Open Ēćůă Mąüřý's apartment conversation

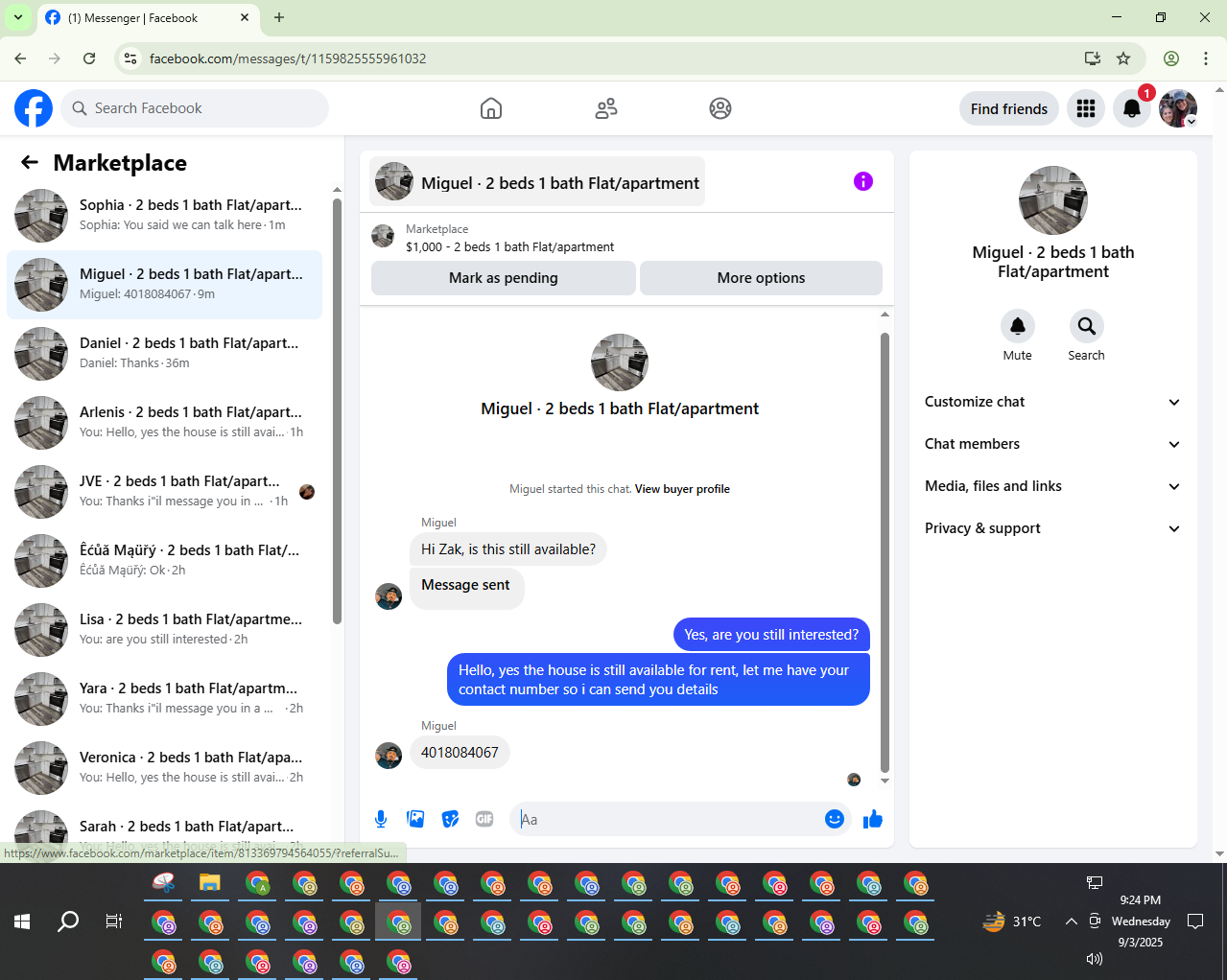[x=164, y=561]
